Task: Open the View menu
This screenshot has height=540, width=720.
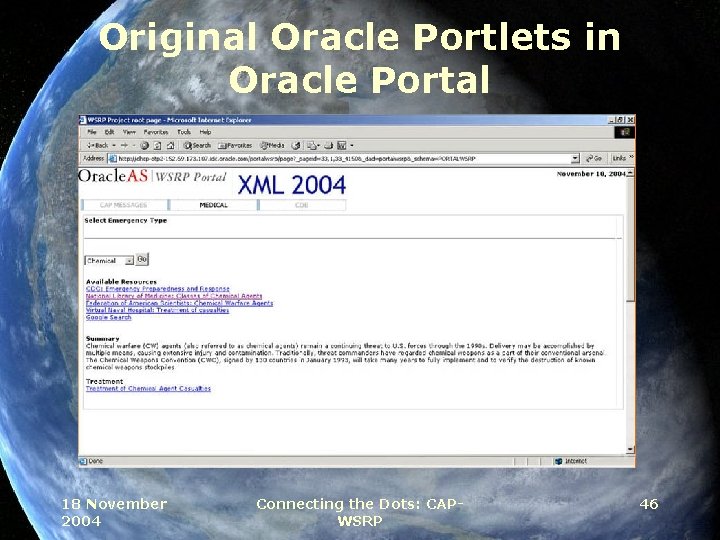Action: point(129,132)
